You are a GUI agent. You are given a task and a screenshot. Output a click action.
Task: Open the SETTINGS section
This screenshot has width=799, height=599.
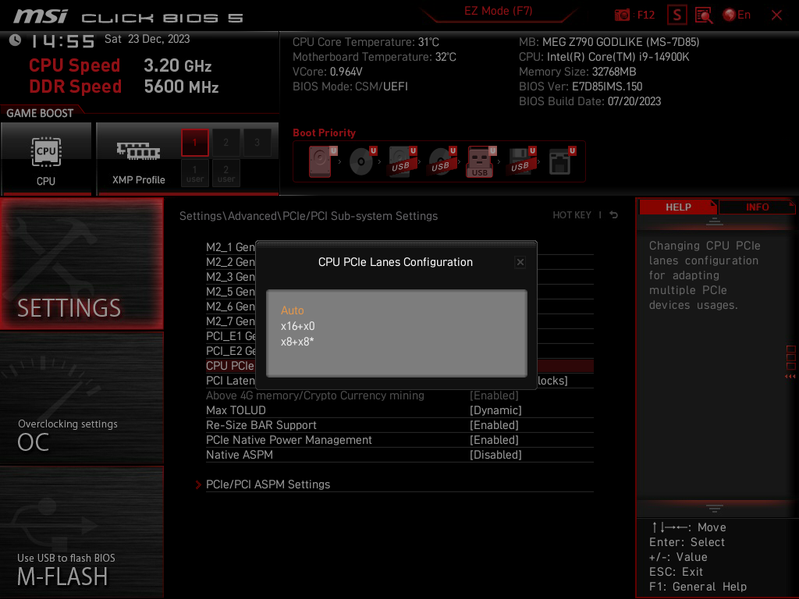click(x=82, y=264)
